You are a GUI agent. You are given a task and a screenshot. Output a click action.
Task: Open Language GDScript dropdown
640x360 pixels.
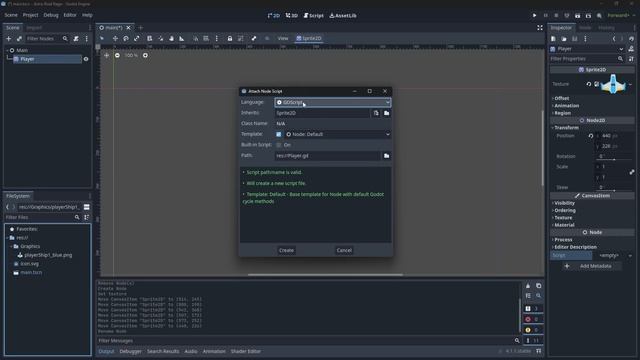(333, 102)
